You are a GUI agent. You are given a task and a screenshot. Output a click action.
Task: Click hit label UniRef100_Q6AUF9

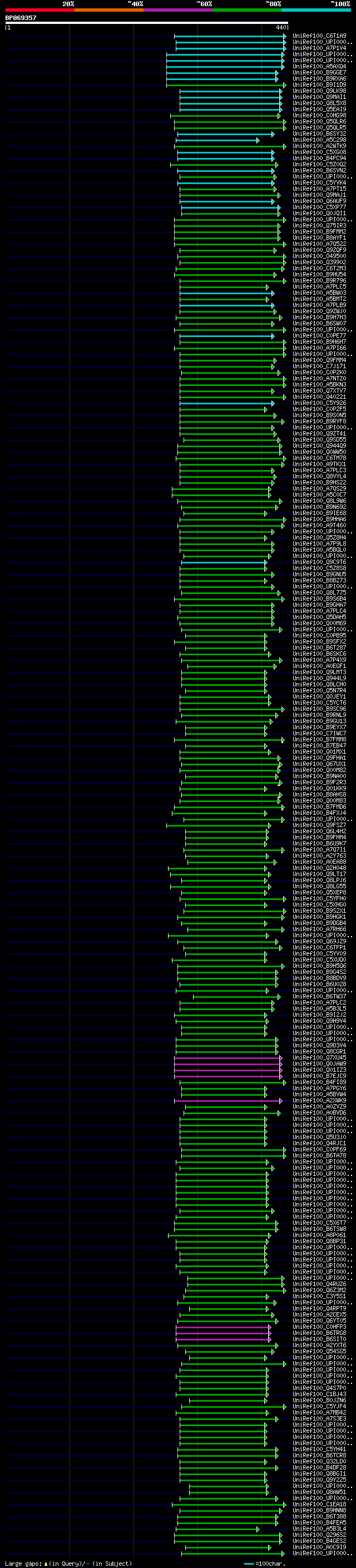tap(319, 201)
